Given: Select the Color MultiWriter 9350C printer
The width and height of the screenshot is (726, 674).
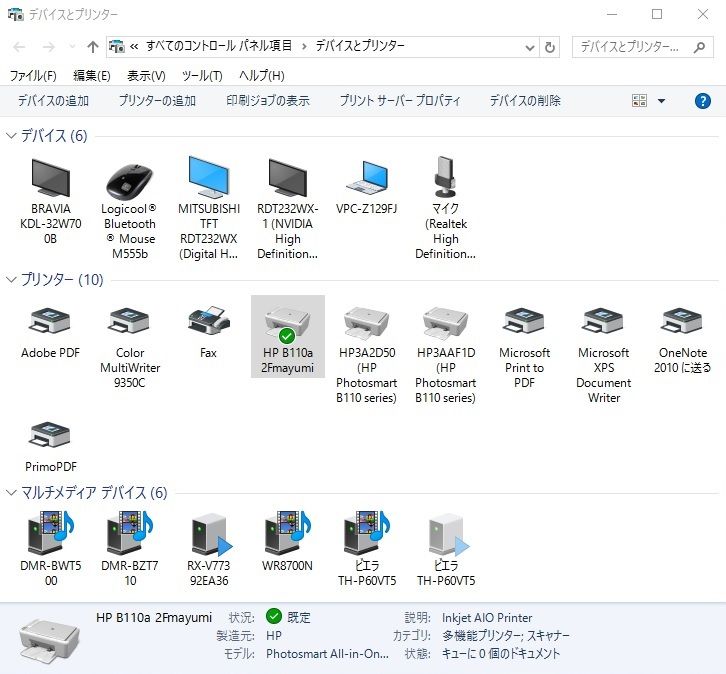Looking at the screenshot, I should point(130,321).
